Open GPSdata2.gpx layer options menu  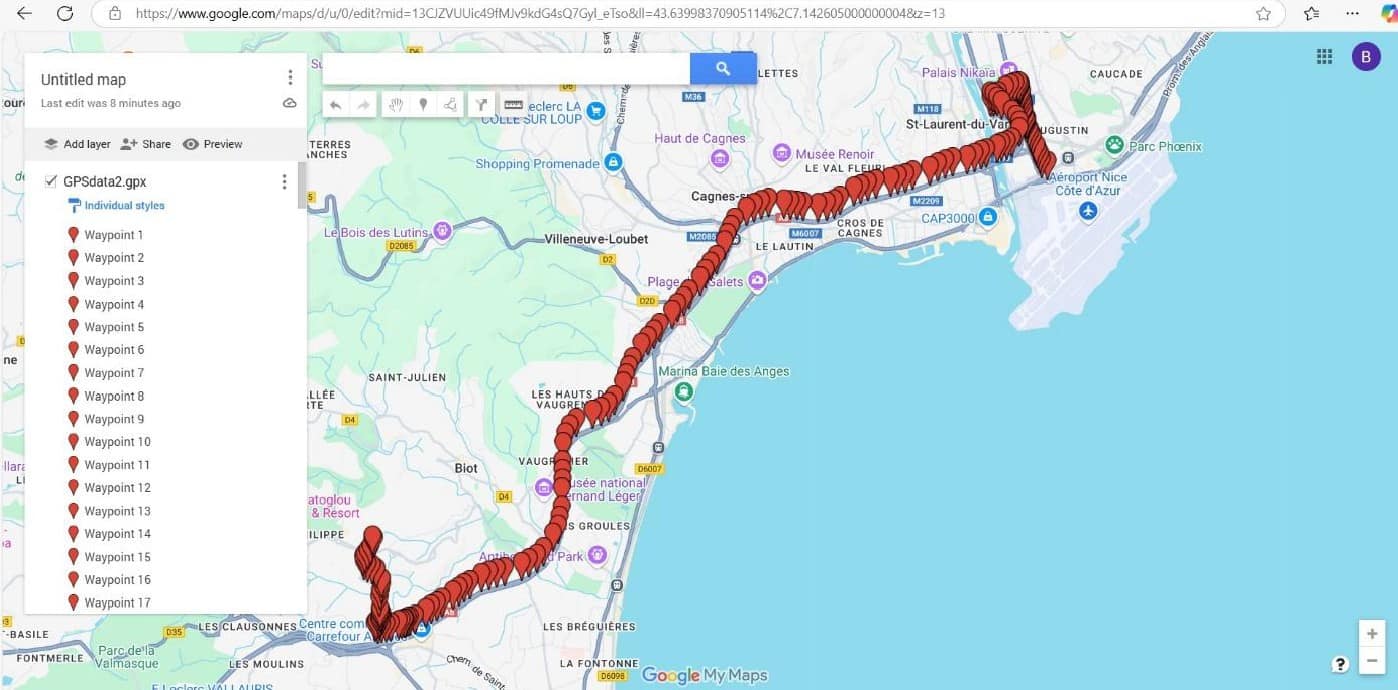click(284, 182)
